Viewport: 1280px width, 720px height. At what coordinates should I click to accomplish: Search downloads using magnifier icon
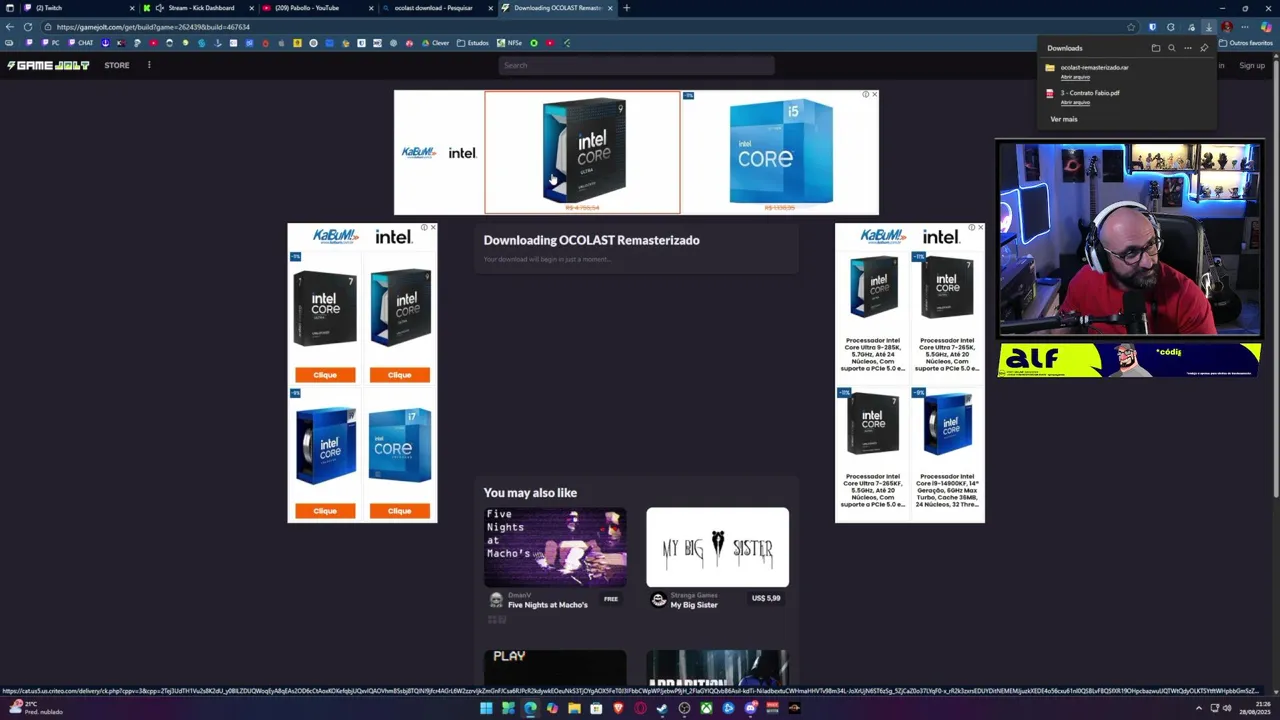click(x=1172, y=48)
